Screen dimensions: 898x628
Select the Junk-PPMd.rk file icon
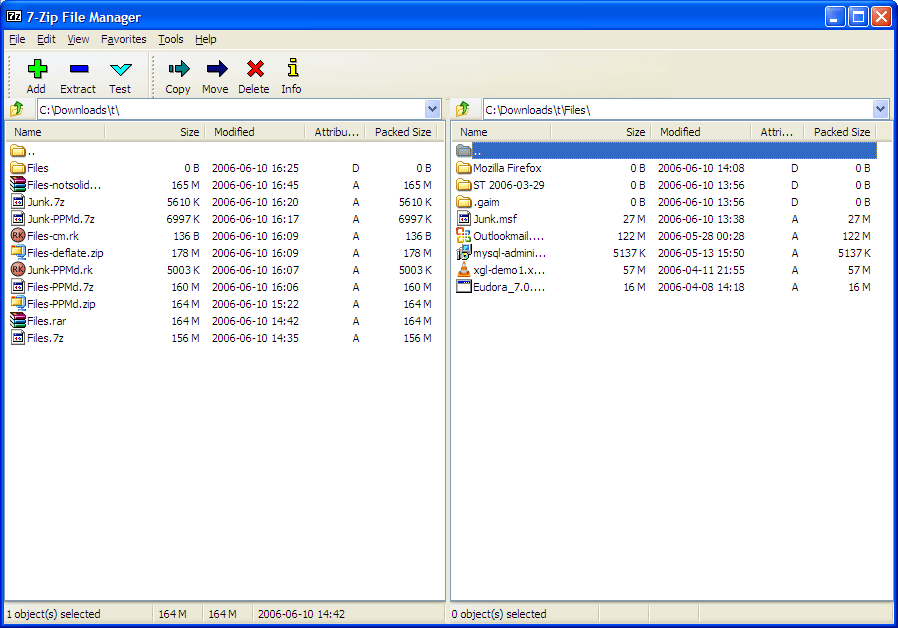18,269
